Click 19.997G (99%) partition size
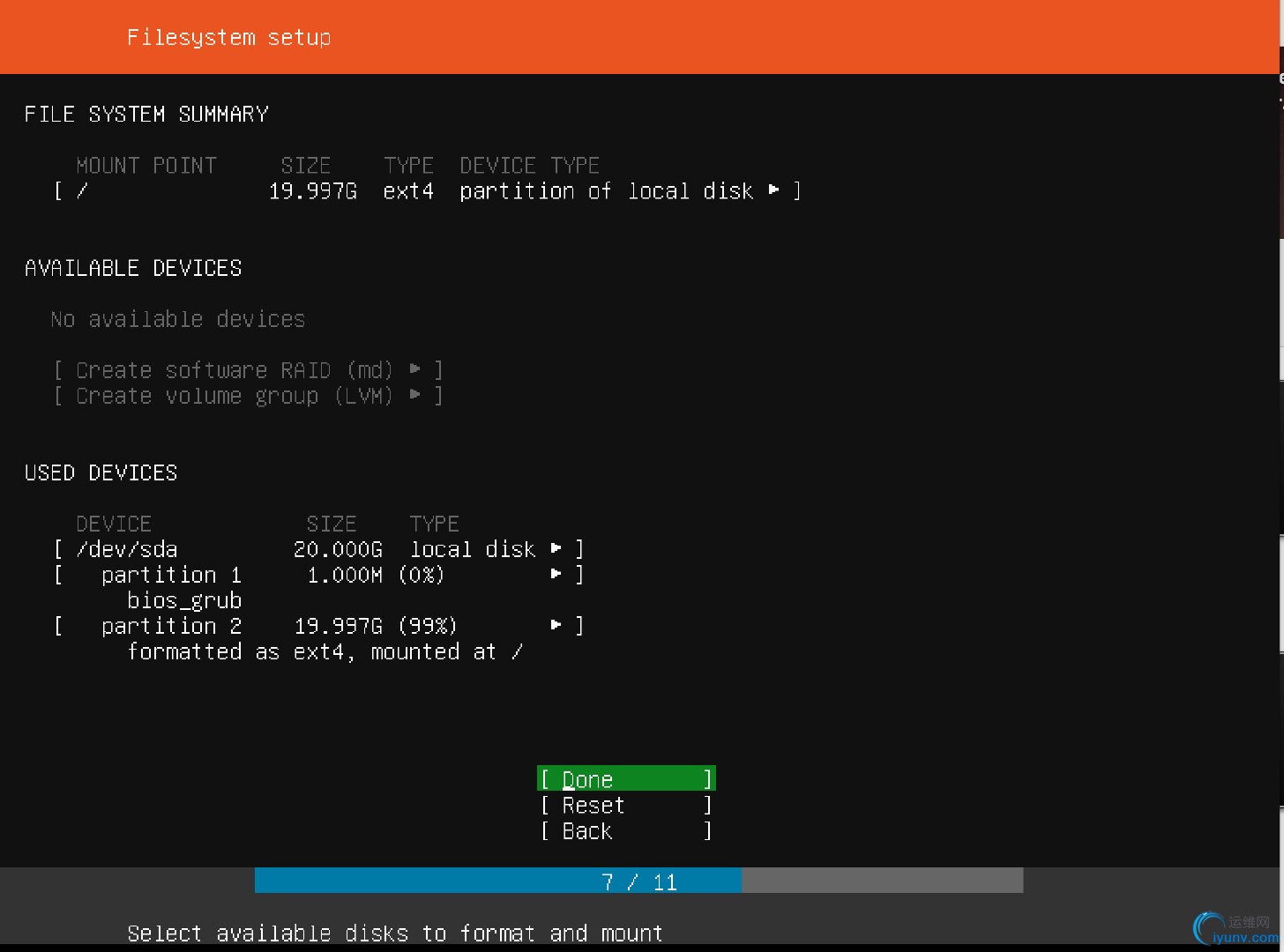 click(x=376, y=626)
